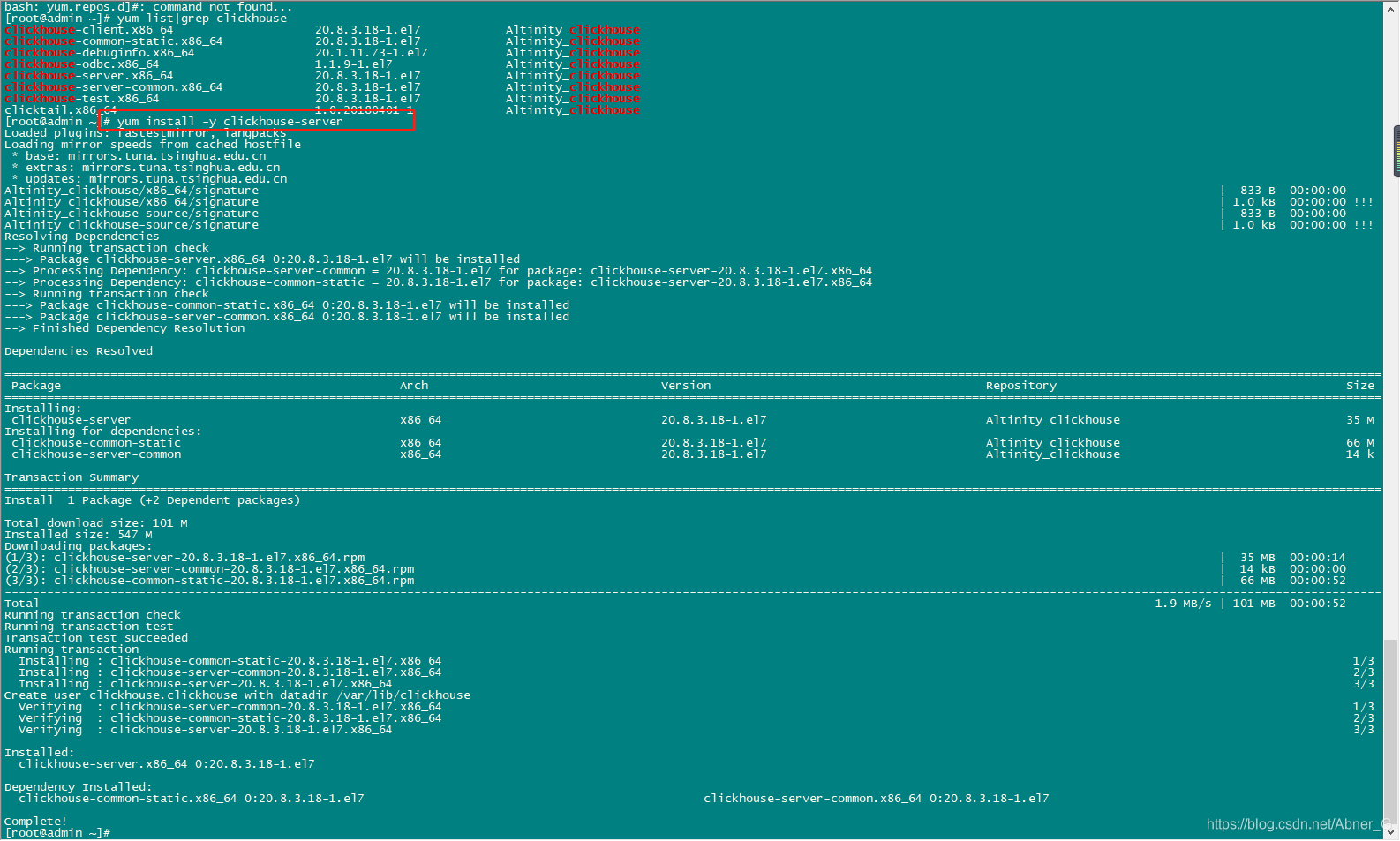Click 'Resolving Dependencies' line
The image size is (1400, 841).
pos(82,236)
